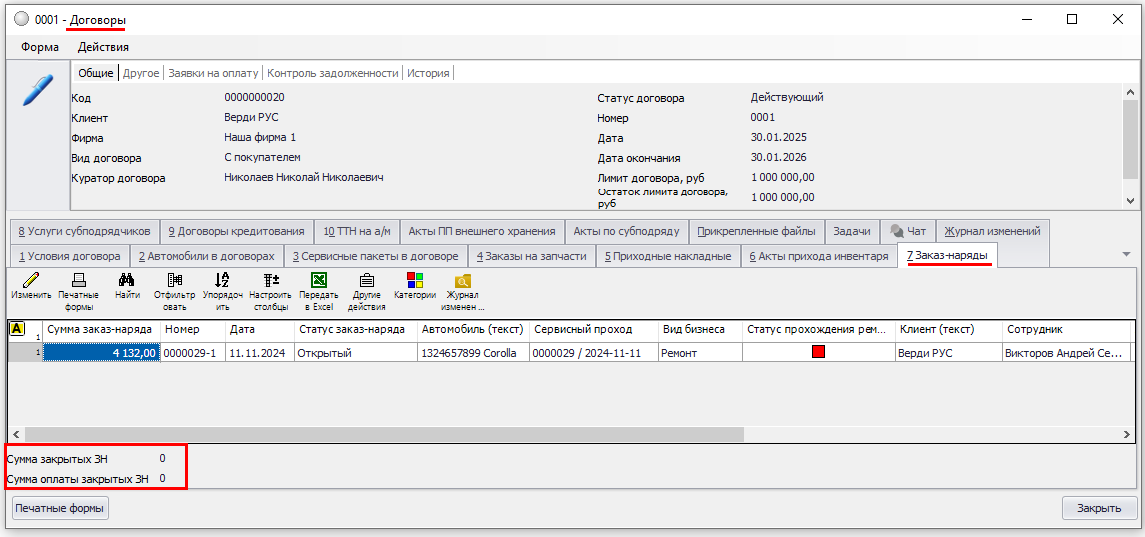This screenshot has width=1145, height=537.
Task: Open Настроить столбцы column settings icon
Action: (271, 281)
